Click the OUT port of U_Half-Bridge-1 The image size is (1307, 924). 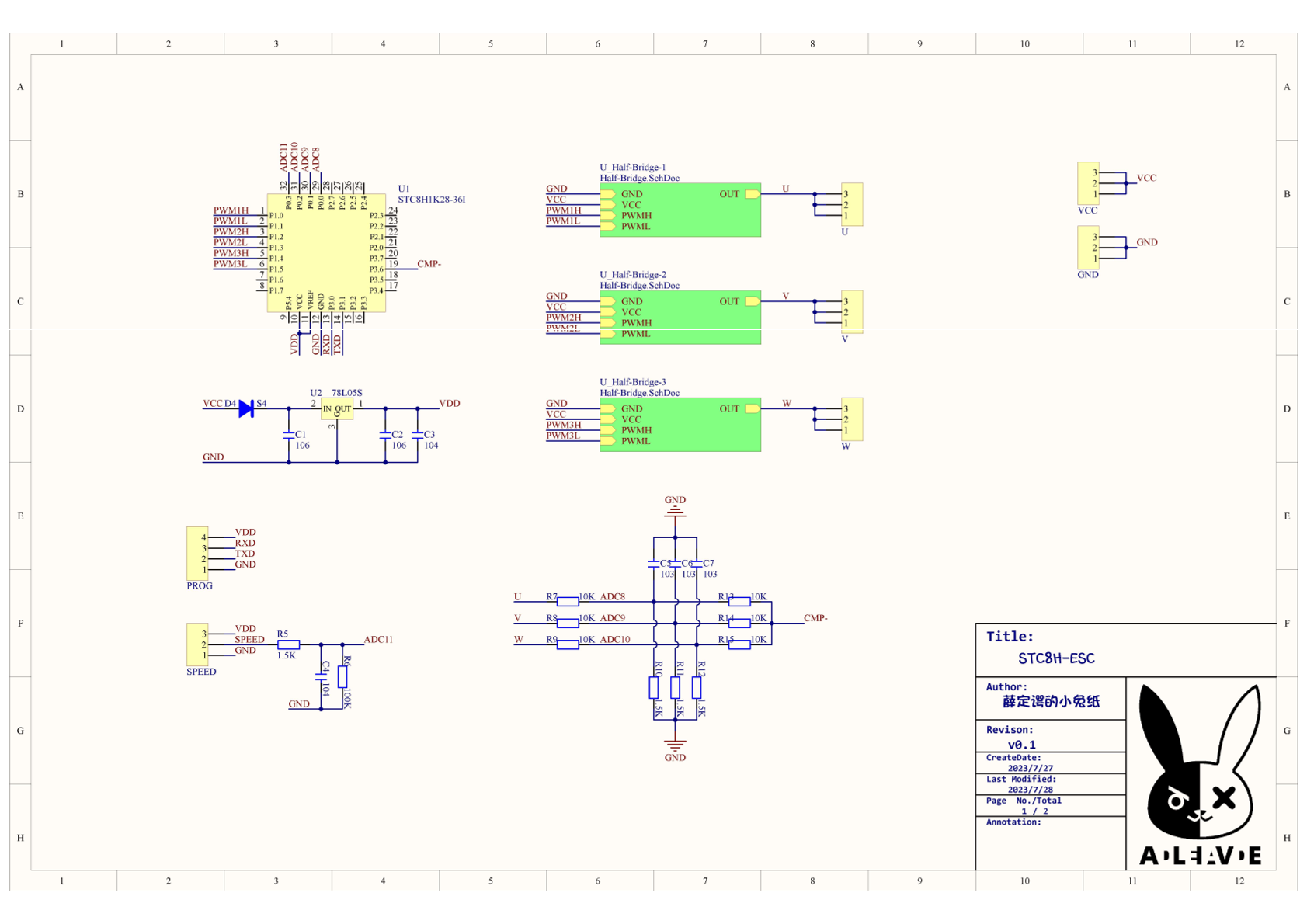(752, 194)
